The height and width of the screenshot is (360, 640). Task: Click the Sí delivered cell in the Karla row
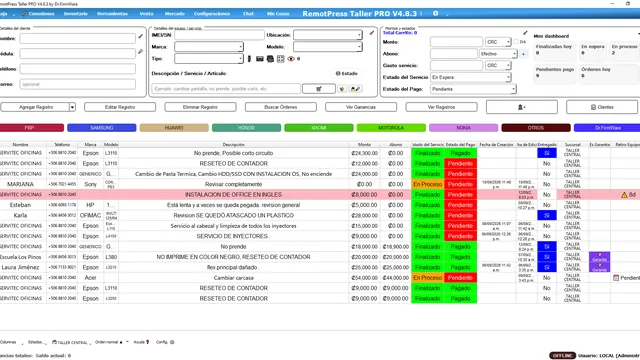click(x=547, y=215)
